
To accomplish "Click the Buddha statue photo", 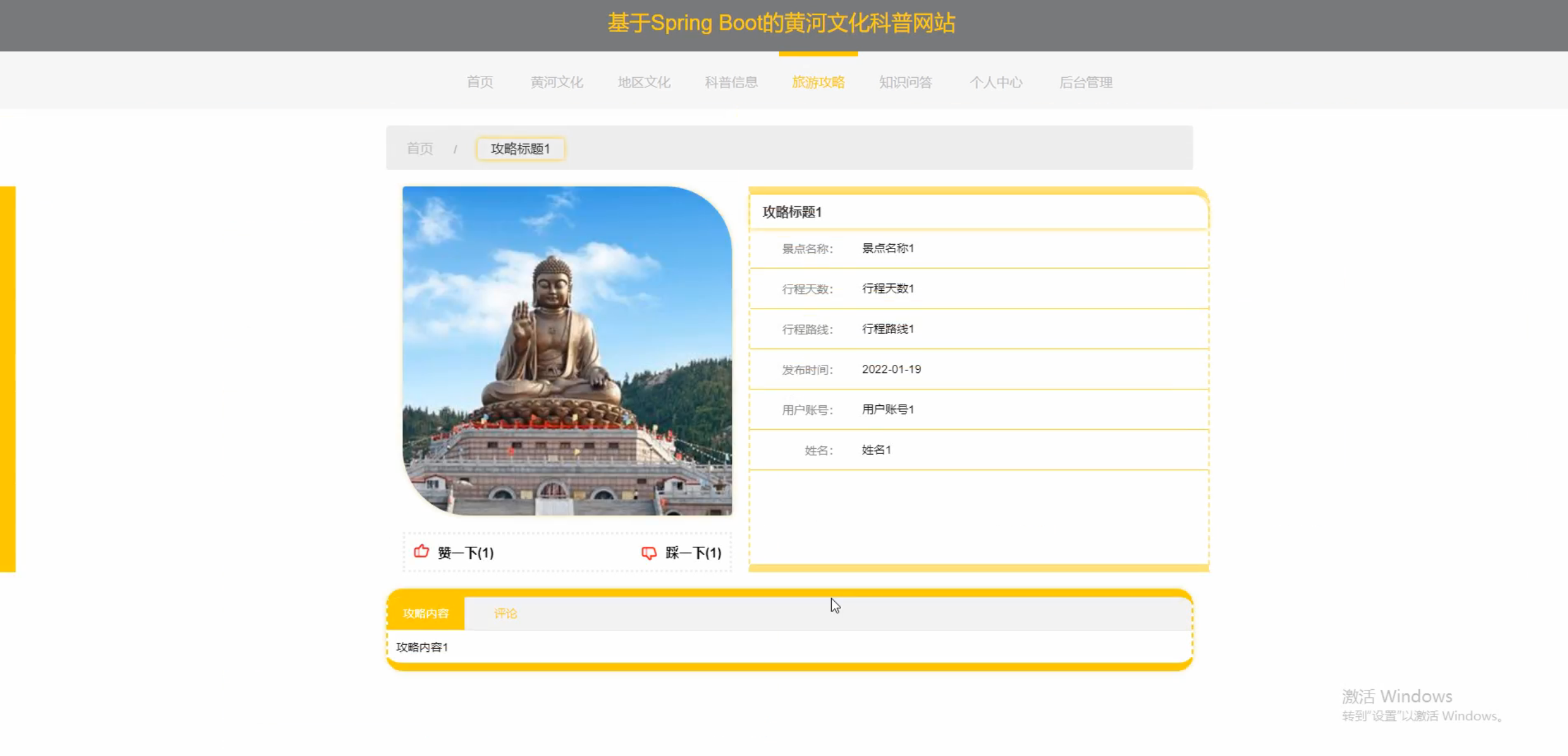I will pos(567,351).
